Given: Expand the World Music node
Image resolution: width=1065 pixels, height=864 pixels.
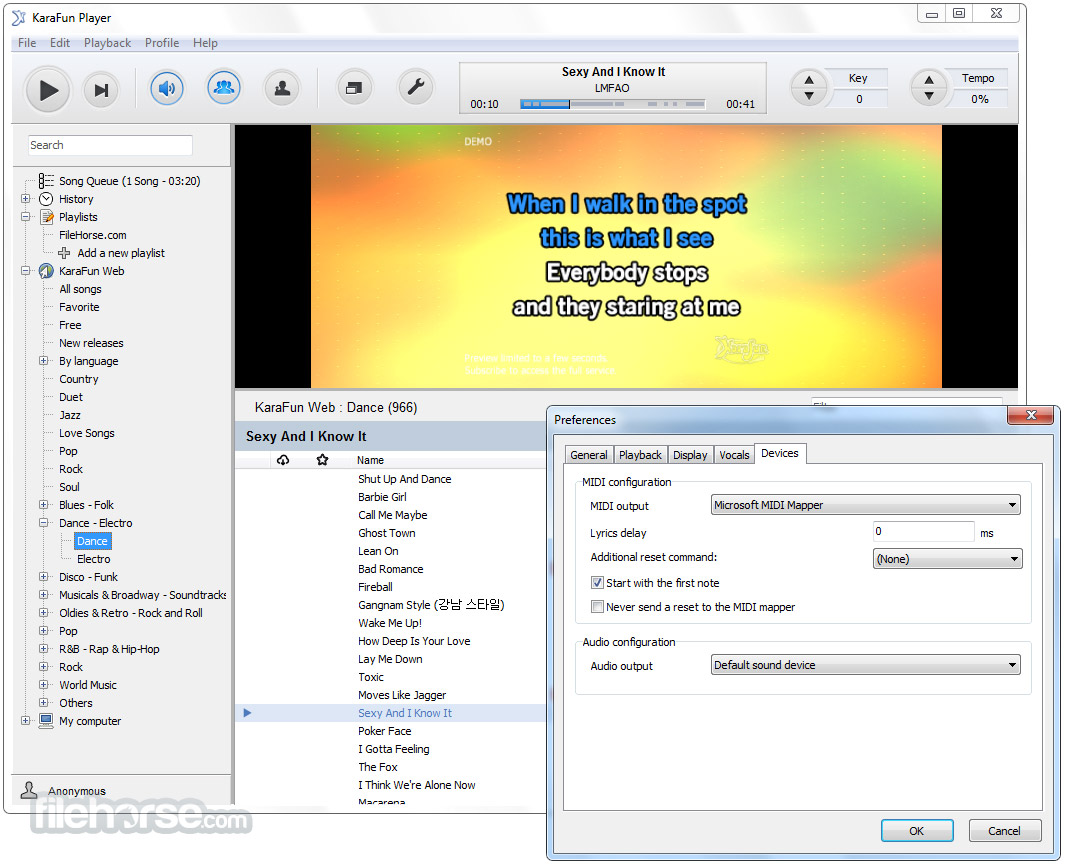Looking at the screenshot, I should (43, 685).
